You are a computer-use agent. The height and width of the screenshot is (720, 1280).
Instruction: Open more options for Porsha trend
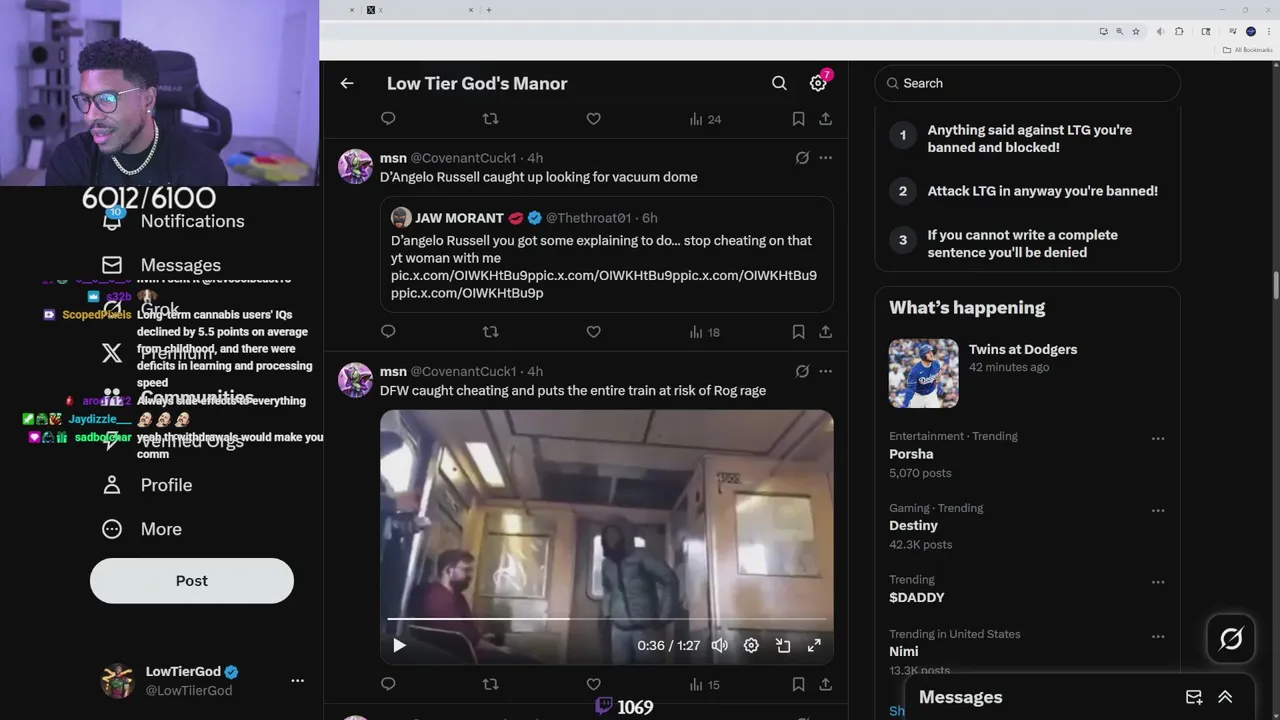[1158, 438]
